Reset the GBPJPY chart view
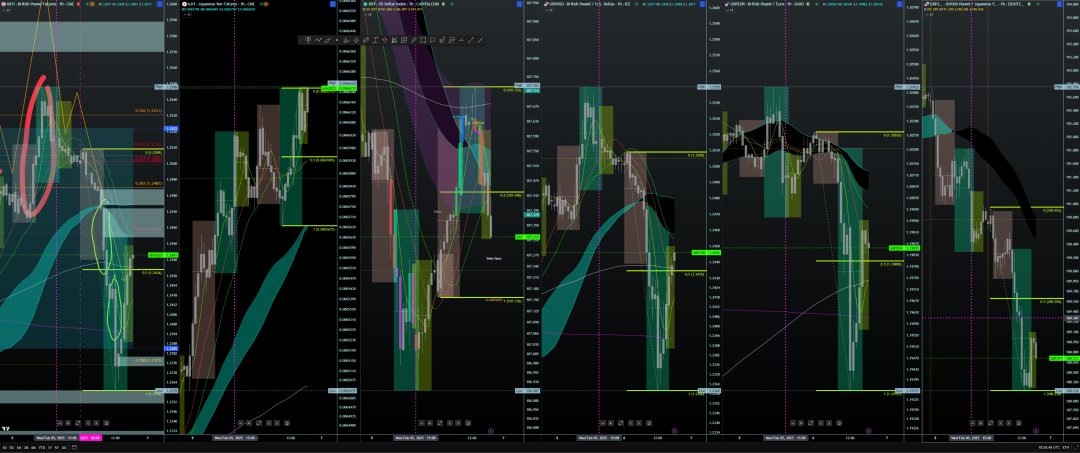1080x453 pixels. coord(1018,423)
